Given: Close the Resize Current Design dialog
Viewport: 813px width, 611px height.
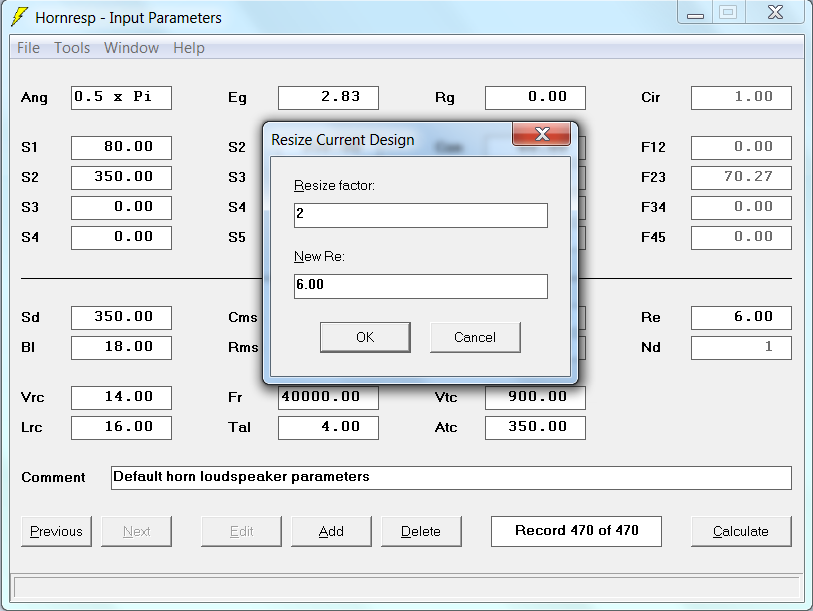Looking at the screenshot, I should (x=541, y=134).
